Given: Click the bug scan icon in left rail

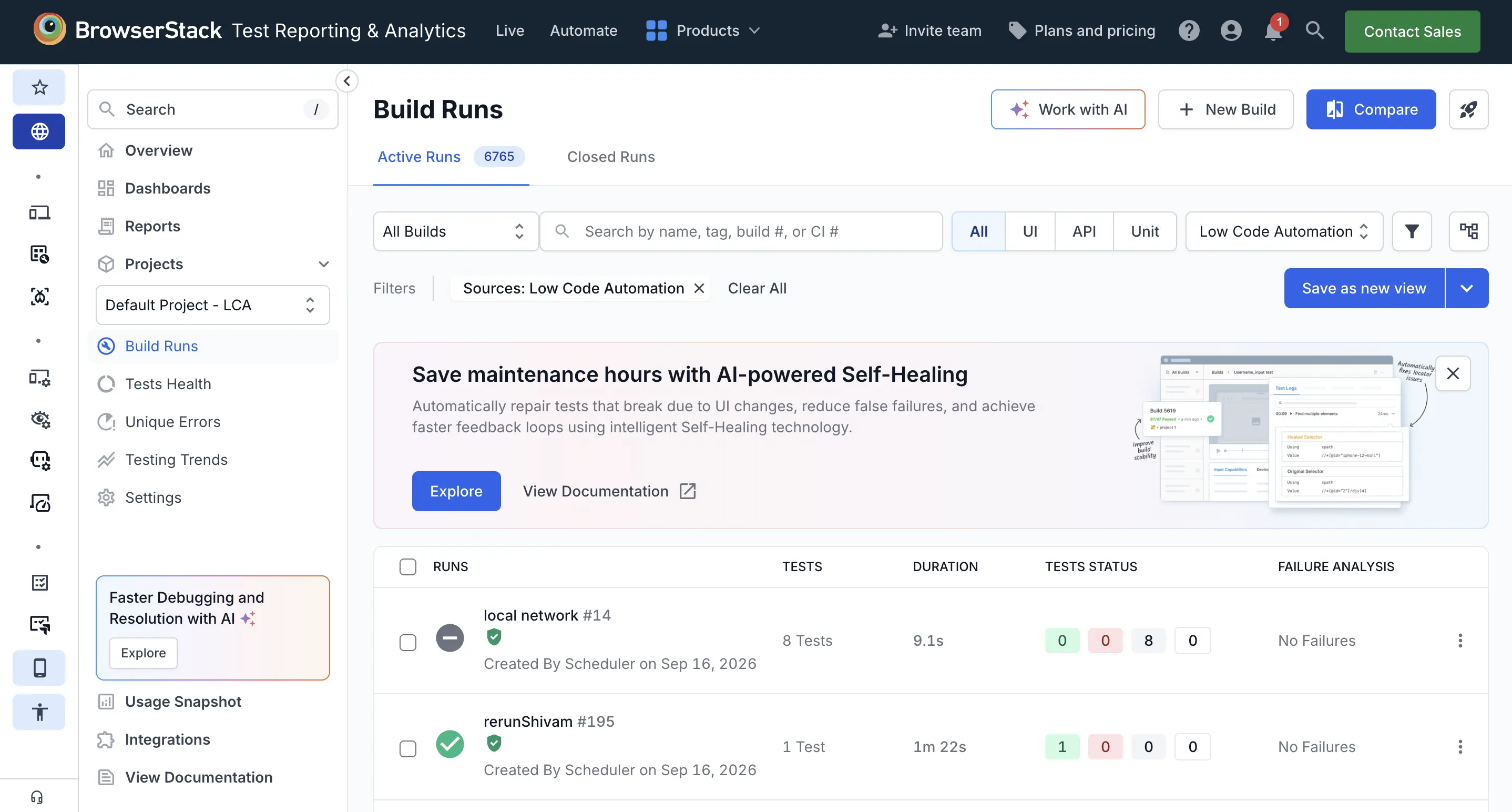Looking at the screenshot, I should pyautogui.click(x=39, y=297).
